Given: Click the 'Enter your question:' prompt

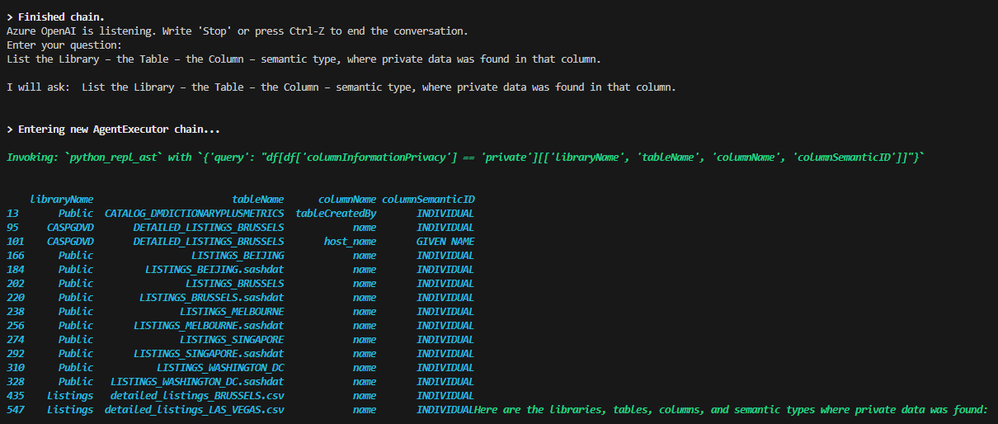Looking at the screenshot, I should tap(64, 46).
